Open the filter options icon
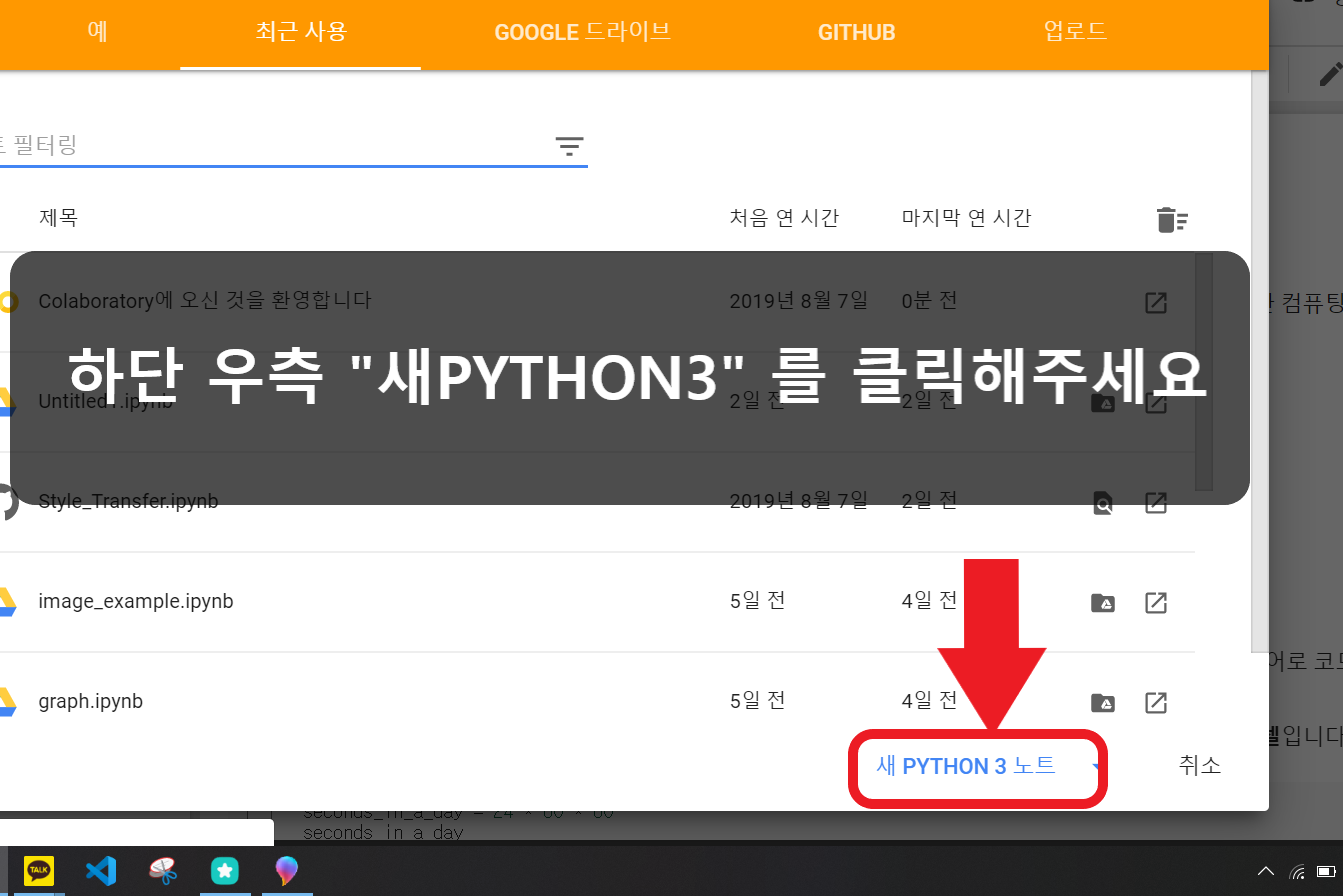 tap(569, 147)
